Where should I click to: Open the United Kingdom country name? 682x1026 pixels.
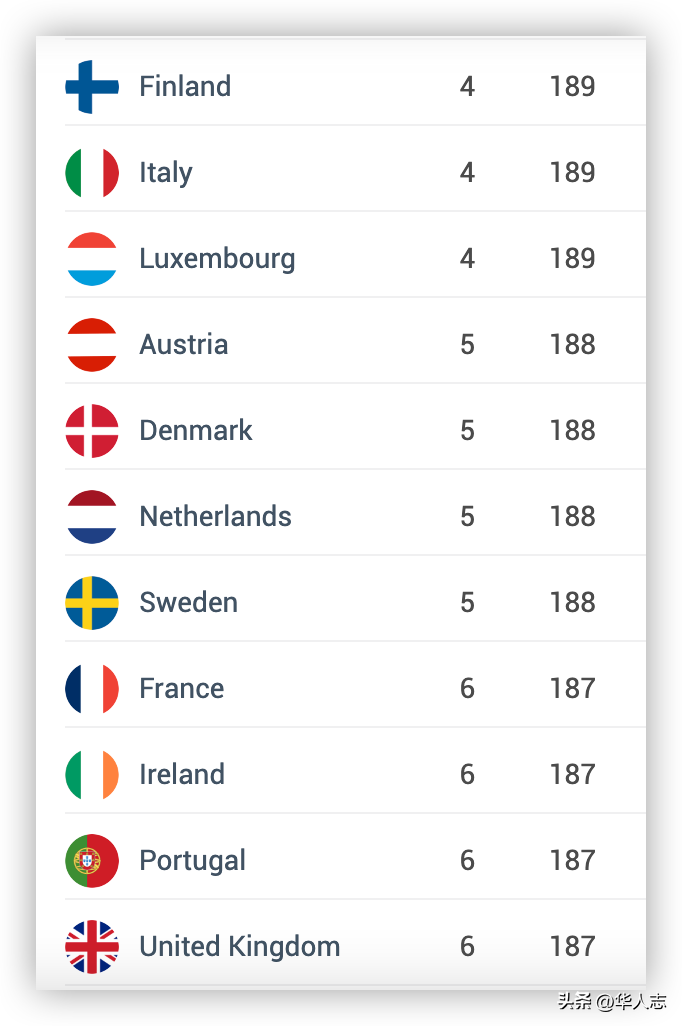coord(240,947)
